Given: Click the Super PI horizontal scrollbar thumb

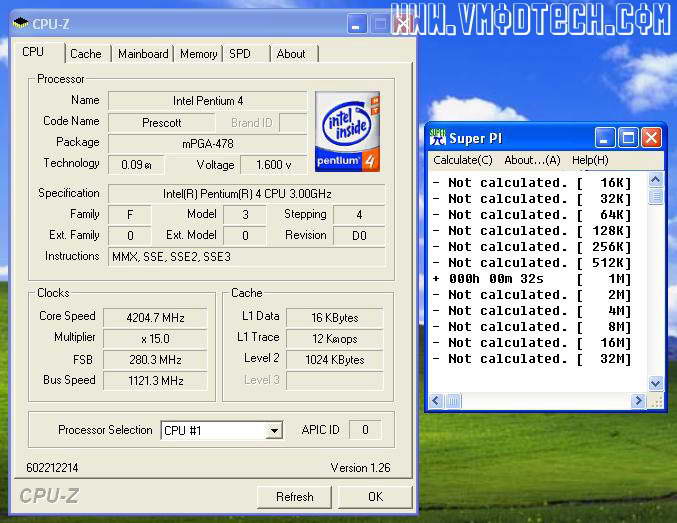Looking at the screenshot, I should tap(452, 401).
